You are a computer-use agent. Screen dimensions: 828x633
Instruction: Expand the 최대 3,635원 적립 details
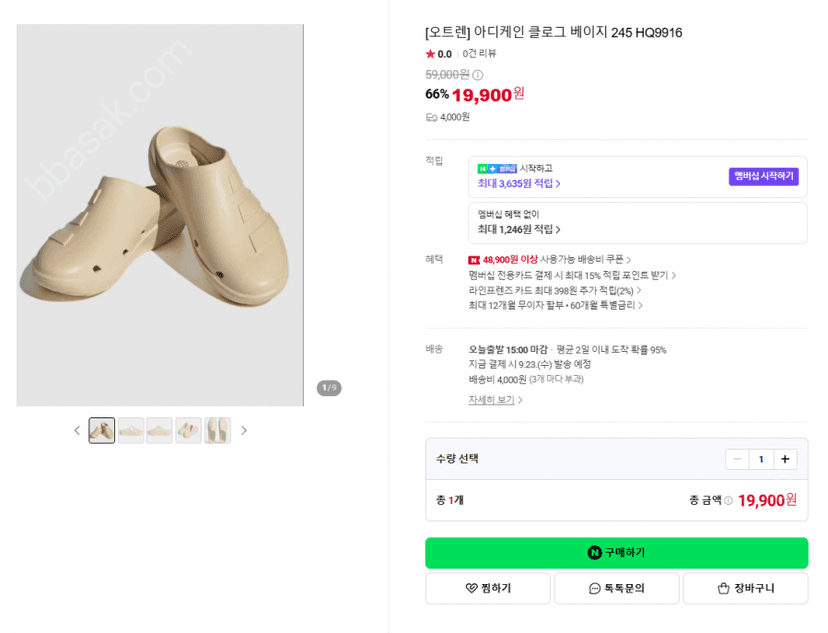pyautogui.click(x=519, y=183)
